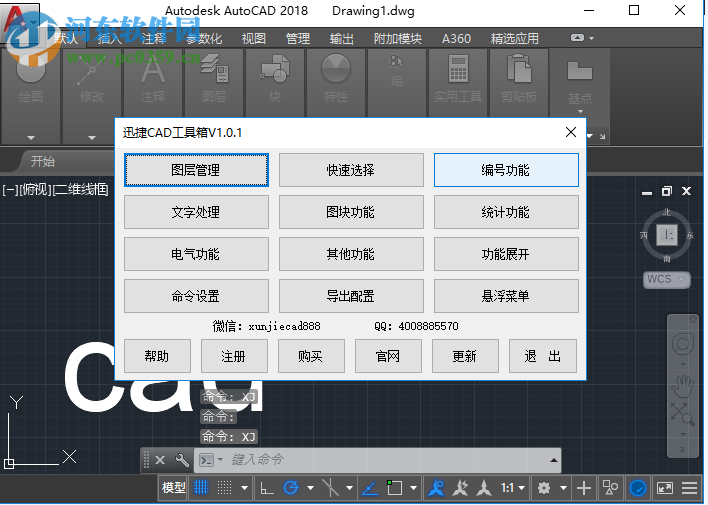708x505 pixels.
Task: Open 电气功能 electrical function
Action: point(196,254)
